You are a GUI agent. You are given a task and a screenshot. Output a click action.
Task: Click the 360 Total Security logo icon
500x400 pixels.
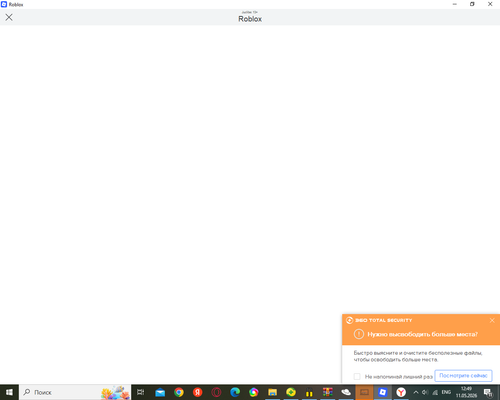pos(349,320)
